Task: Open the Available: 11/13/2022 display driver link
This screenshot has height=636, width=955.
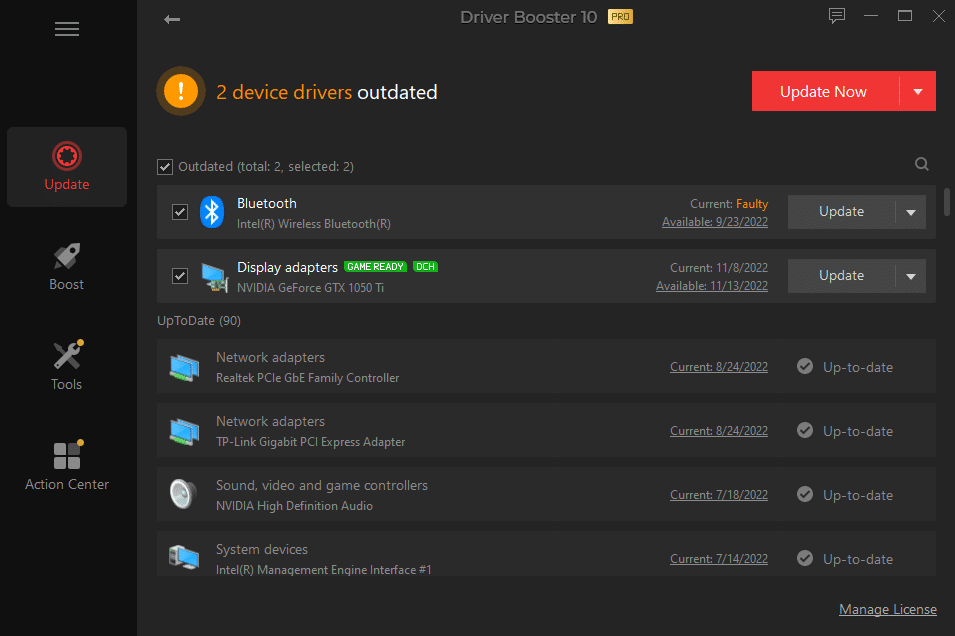Action: 712,286
